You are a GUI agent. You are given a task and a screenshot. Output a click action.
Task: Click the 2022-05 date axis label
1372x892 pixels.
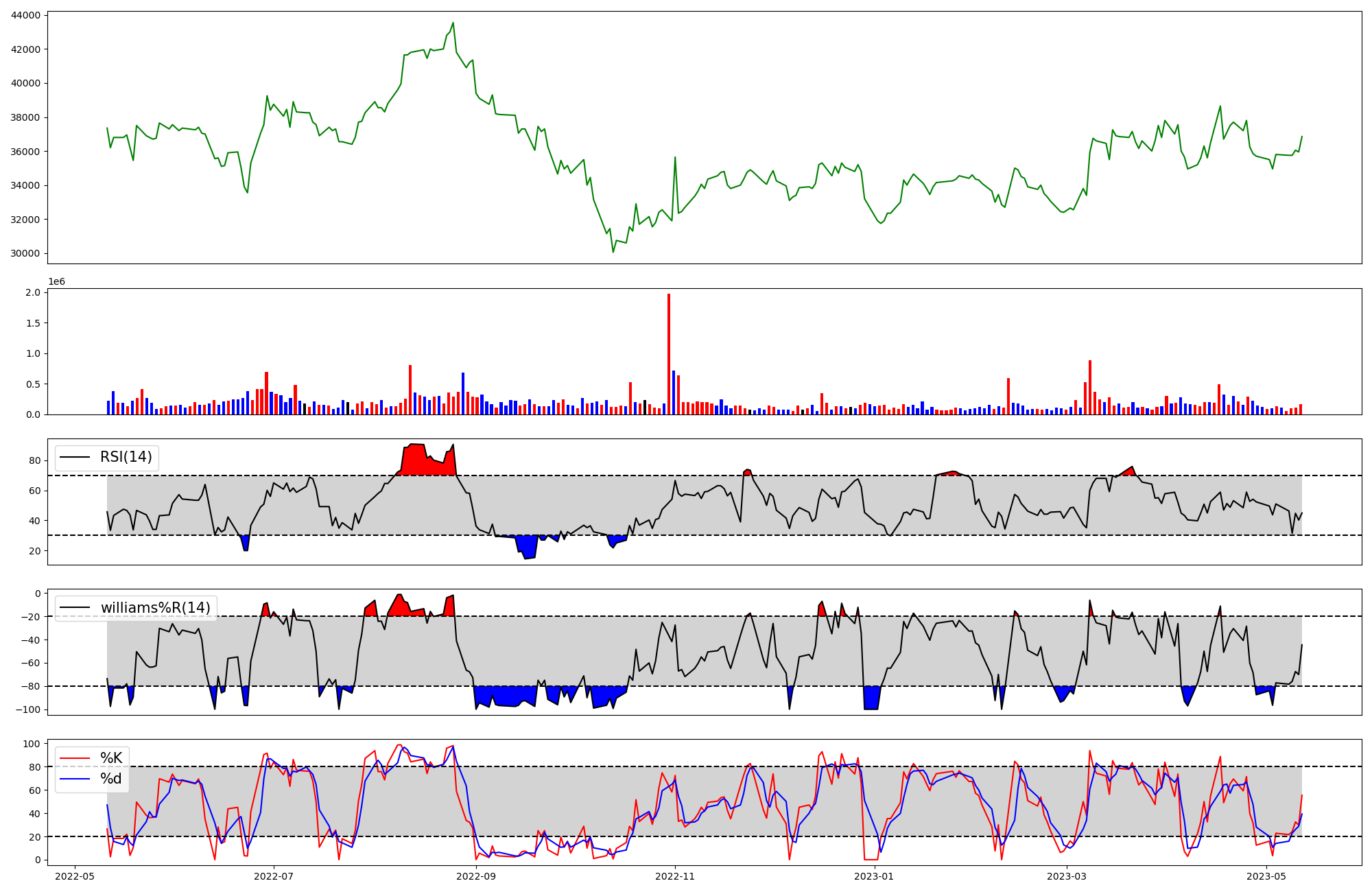coord(75,876)
